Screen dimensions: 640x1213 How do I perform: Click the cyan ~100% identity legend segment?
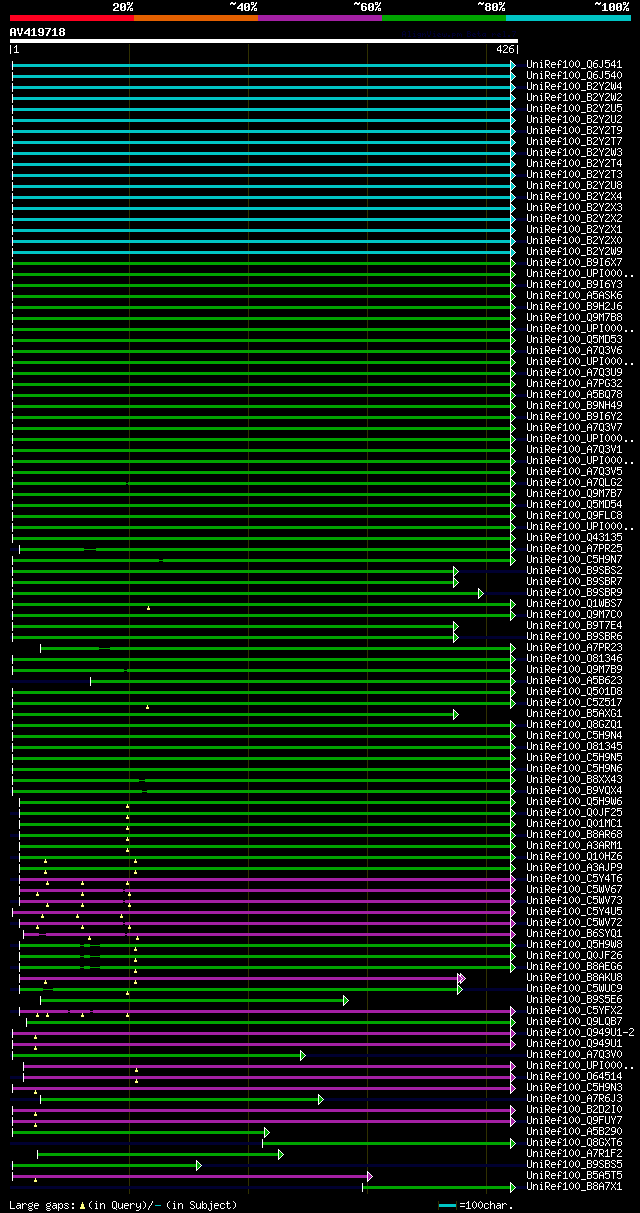(568, 18)
